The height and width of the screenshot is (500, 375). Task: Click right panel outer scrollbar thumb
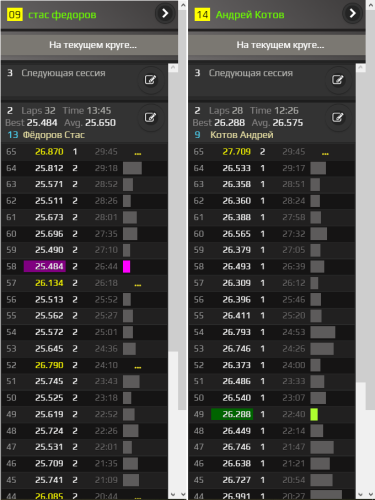pyautogui.click(x=370, y=210)
